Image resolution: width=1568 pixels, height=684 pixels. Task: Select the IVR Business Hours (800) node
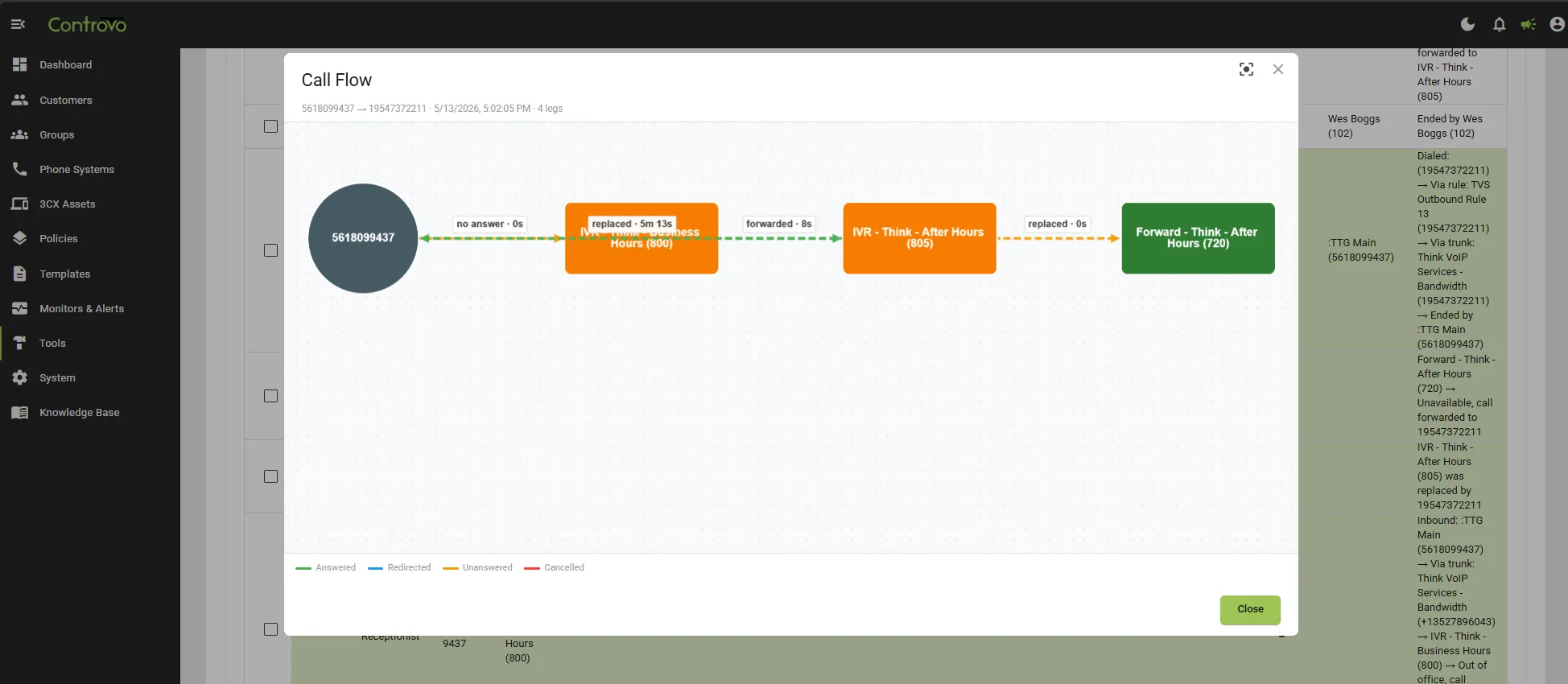click(x=642, y=238)
